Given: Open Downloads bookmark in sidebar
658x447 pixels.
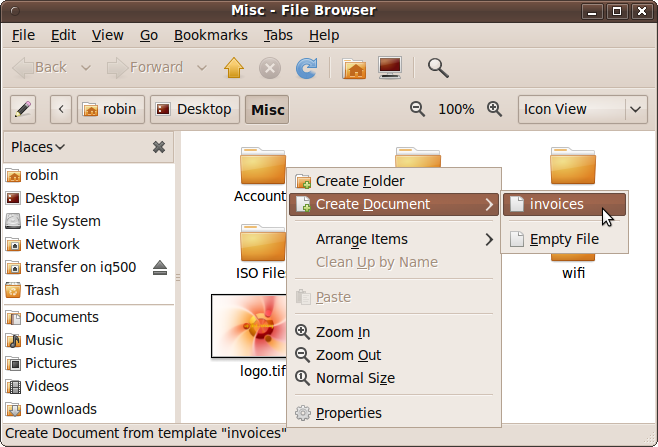Looking at the screenshot, I should pos(89,409).
